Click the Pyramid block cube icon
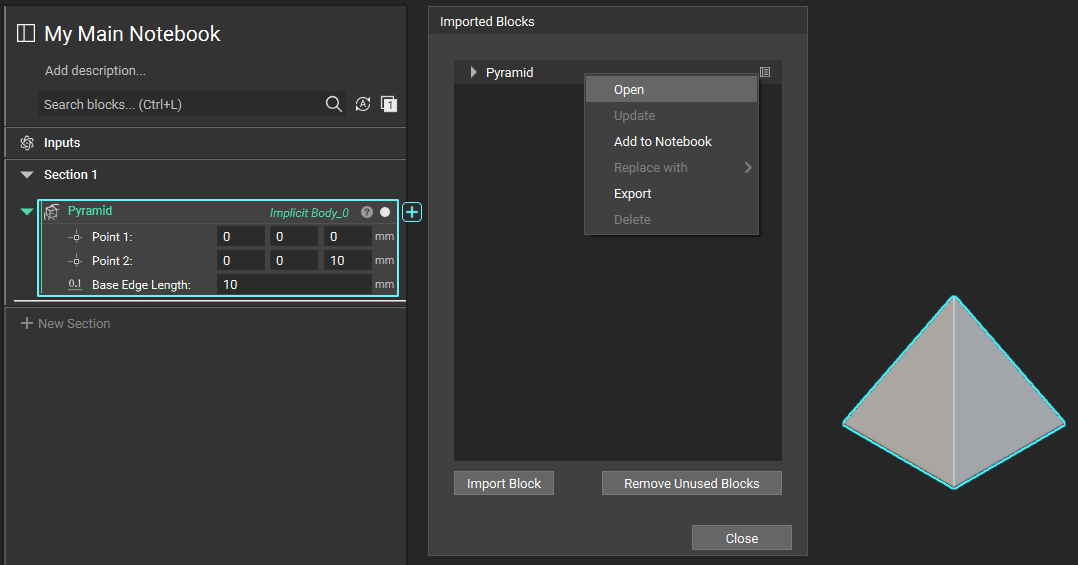1078x565 pixels. pos(52,212)
